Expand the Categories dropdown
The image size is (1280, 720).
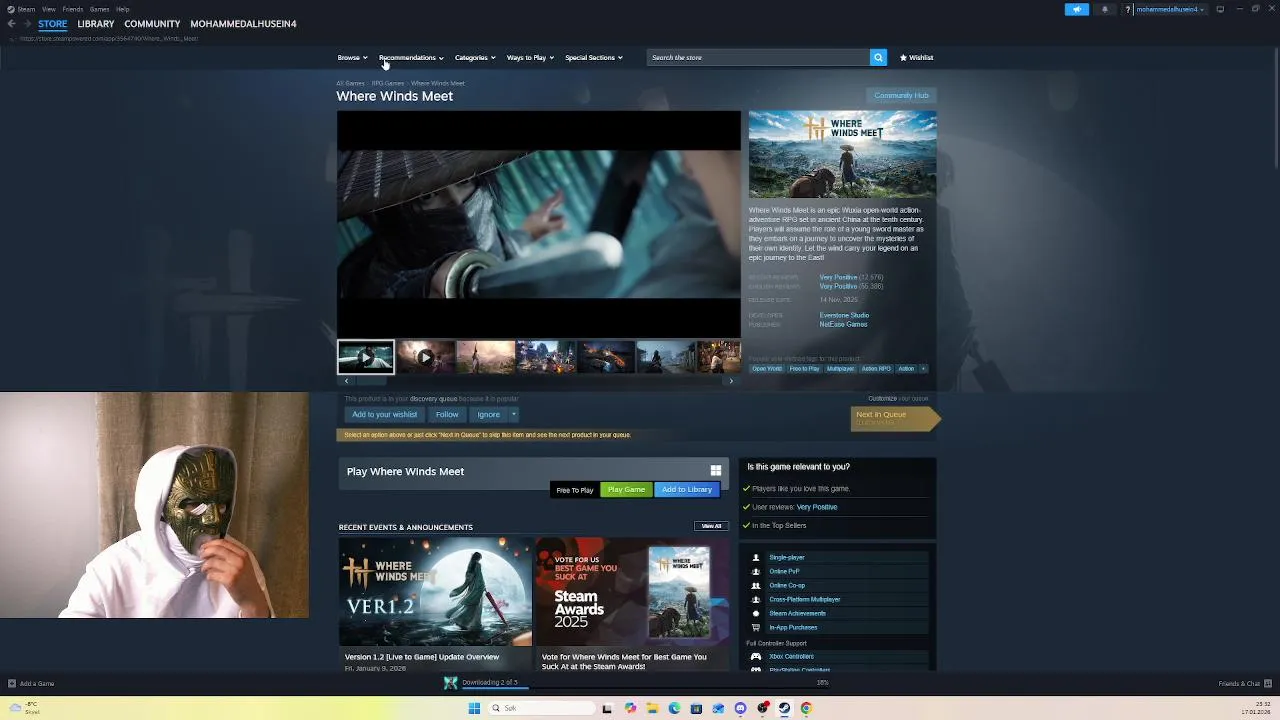coord(475,57)
